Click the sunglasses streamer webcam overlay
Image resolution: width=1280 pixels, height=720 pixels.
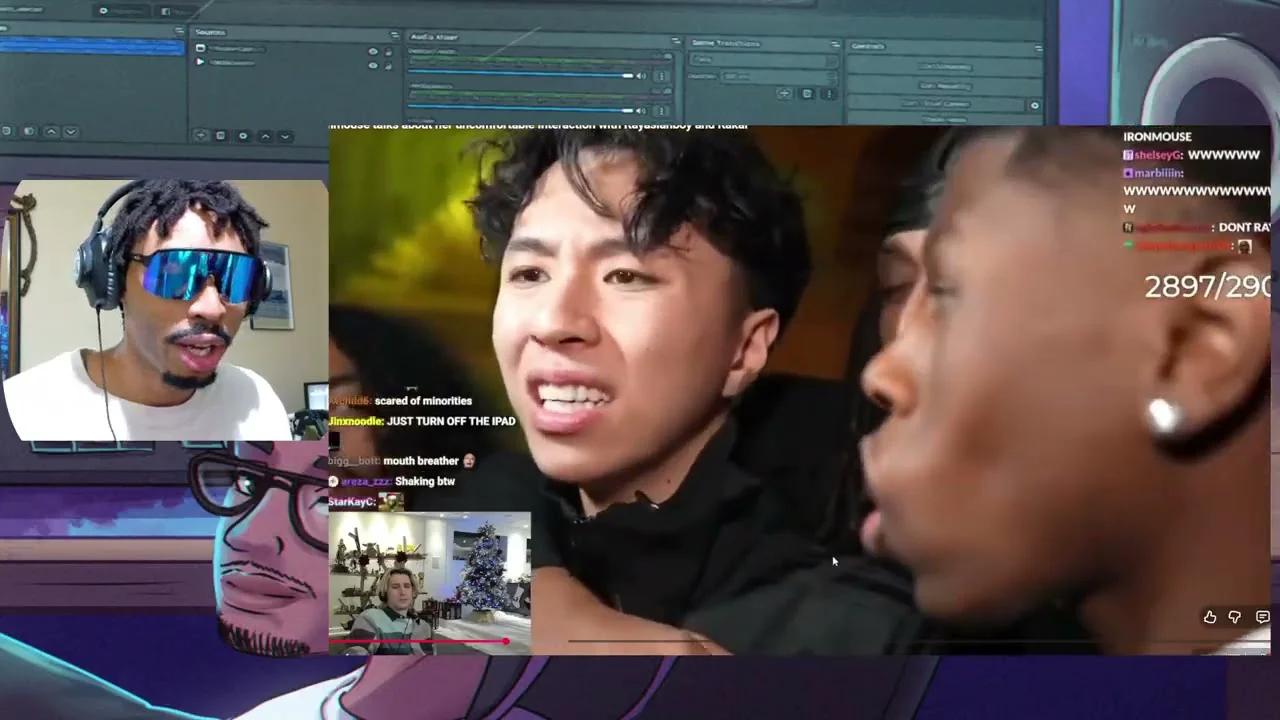[165, 310]
